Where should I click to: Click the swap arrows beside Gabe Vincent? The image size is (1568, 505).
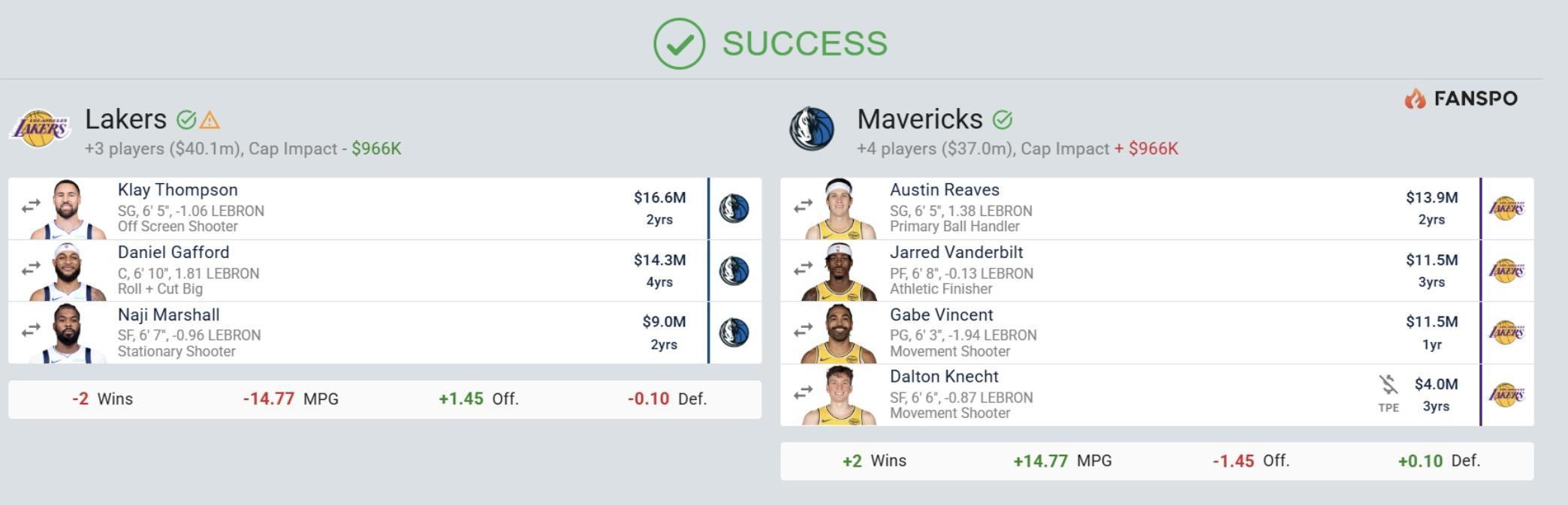[803, 329]
